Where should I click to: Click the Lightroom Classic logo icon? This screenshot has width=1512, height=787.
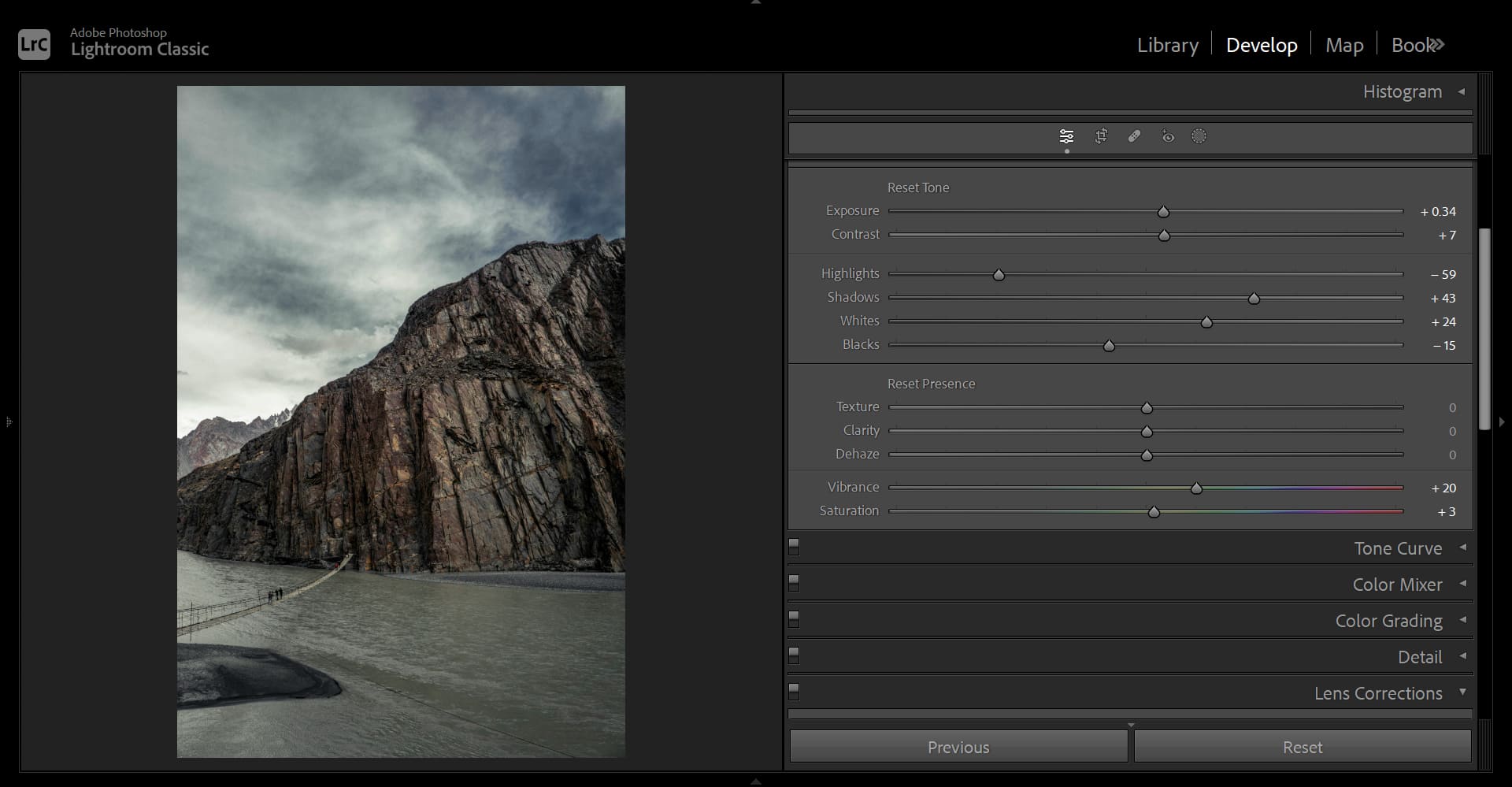[33, 44]
